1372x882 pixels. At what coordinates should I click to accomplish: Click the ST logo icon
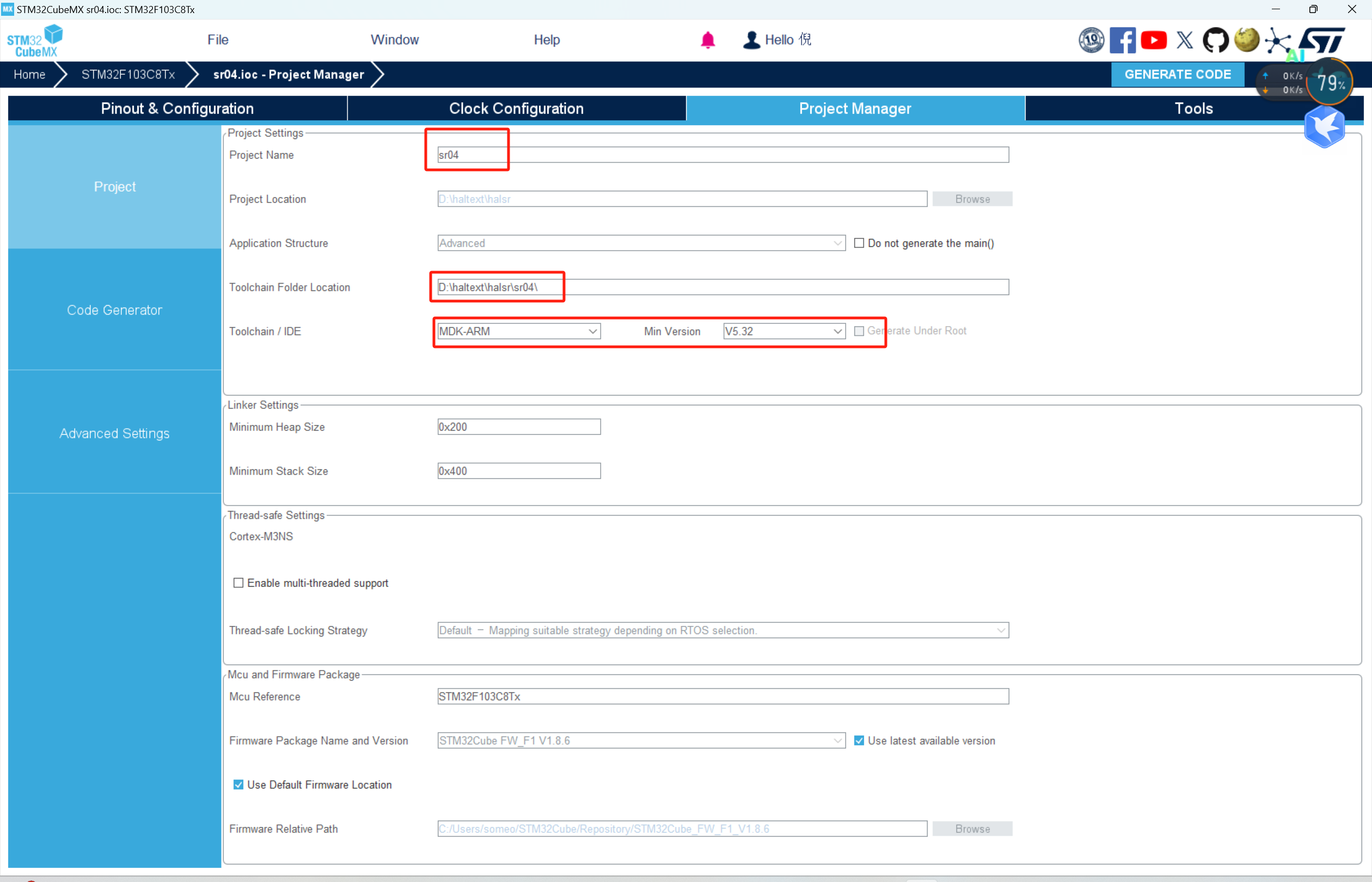pos(1321,40)
